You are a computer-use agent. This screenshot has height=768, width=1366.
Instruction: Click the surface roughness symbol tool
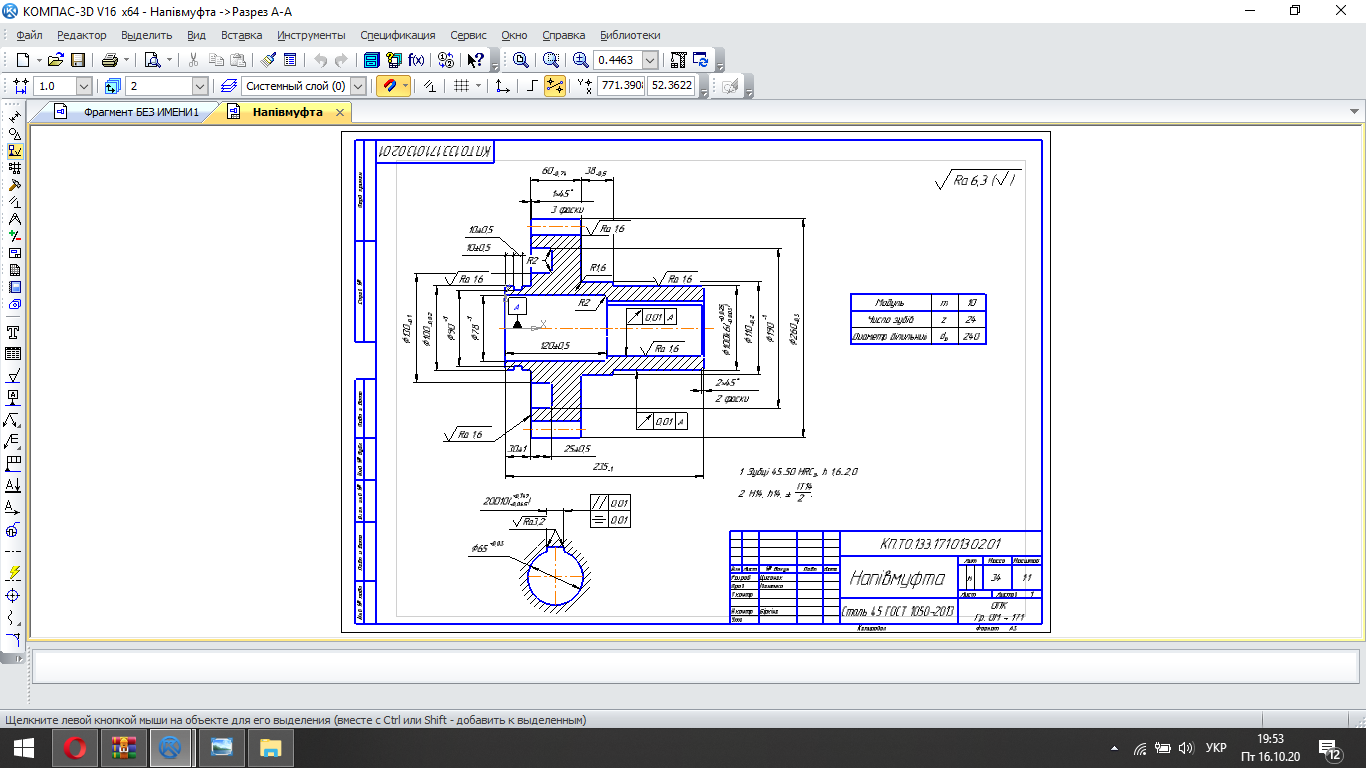[x=14, y=376]
